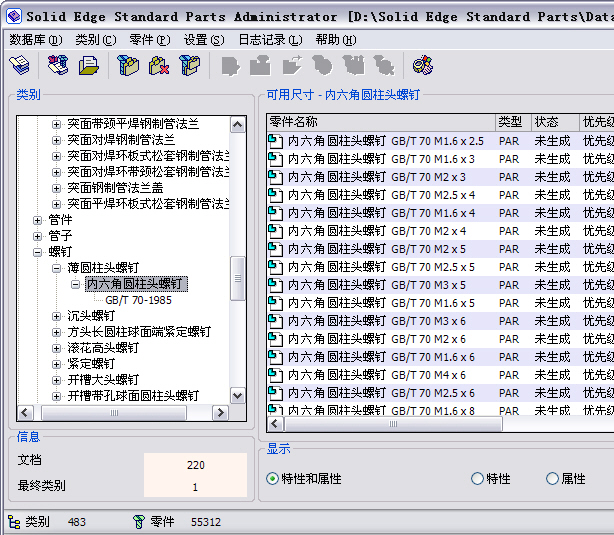Image resolution: width=614 pixels, height=535 pixels.
Task: Select the 开槽大头螺钉 tree item
Action: pyautogui.click(x=103, y=380)
